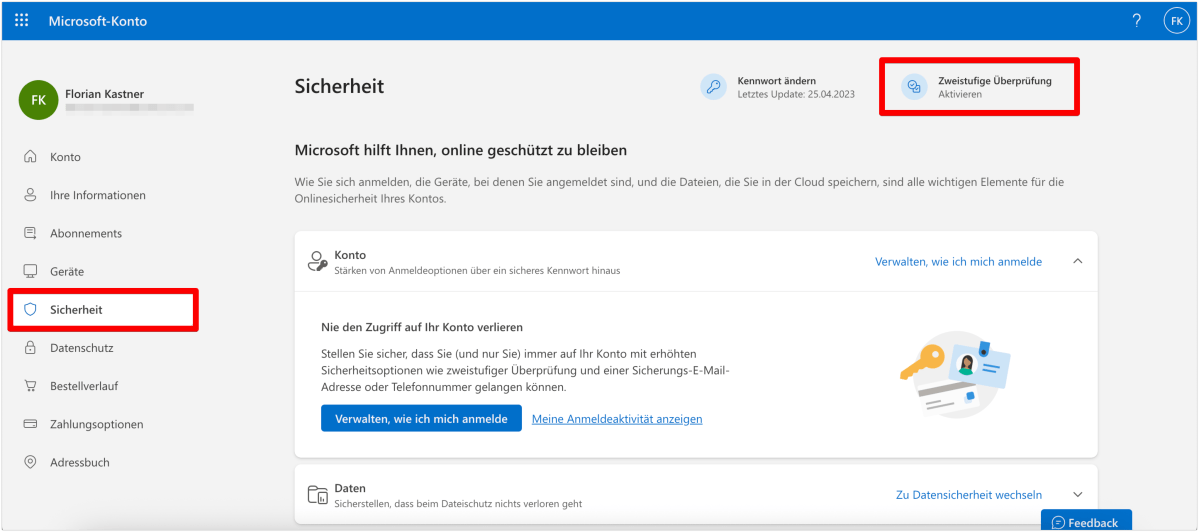Click the Nie den Zugriff auf Ihr Konto verlieren heading

tap(422, 327)
